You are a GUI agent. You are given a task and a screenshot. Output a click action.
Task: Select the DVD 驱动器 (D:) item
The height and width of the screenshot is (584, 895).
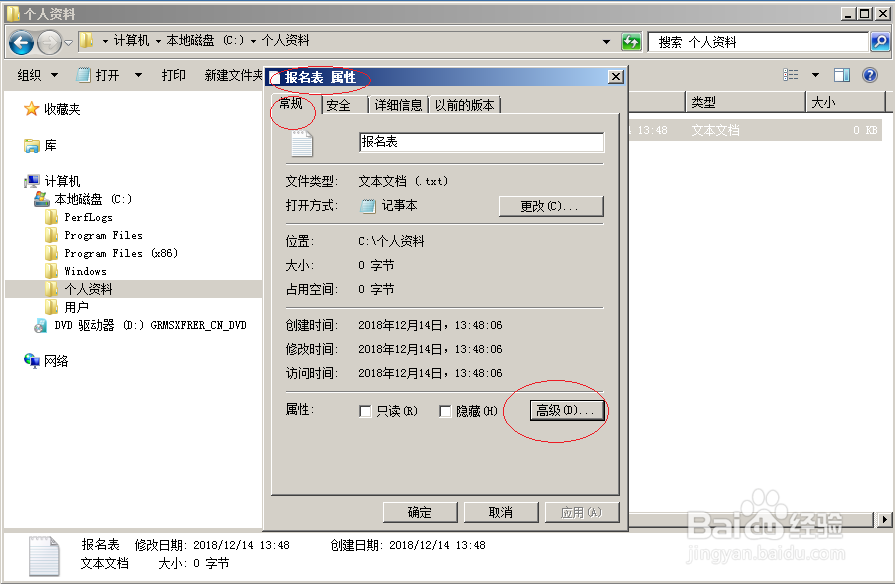pos(150,325)
